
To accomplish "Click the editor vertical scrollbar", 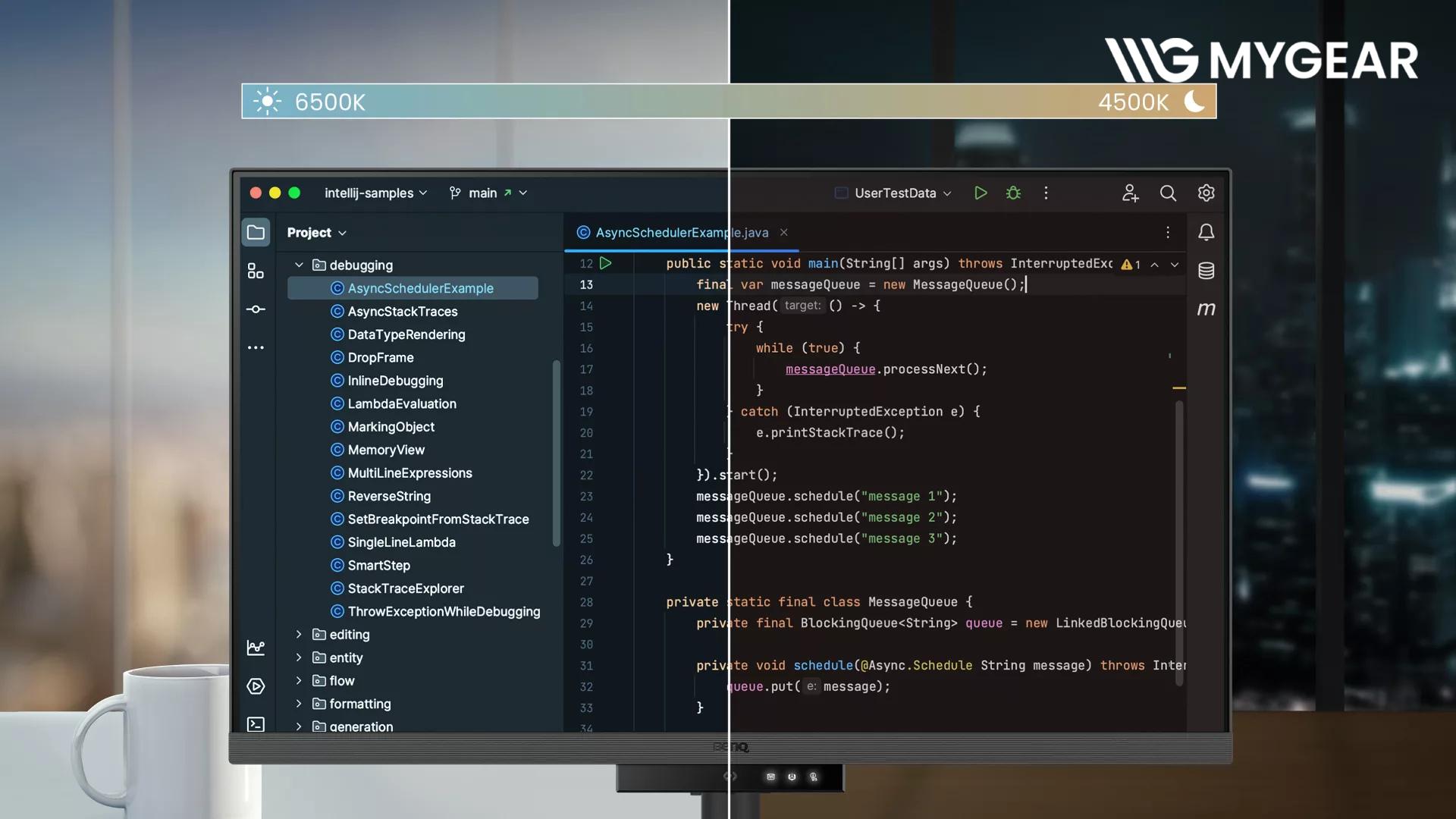I will (1179, 542).
